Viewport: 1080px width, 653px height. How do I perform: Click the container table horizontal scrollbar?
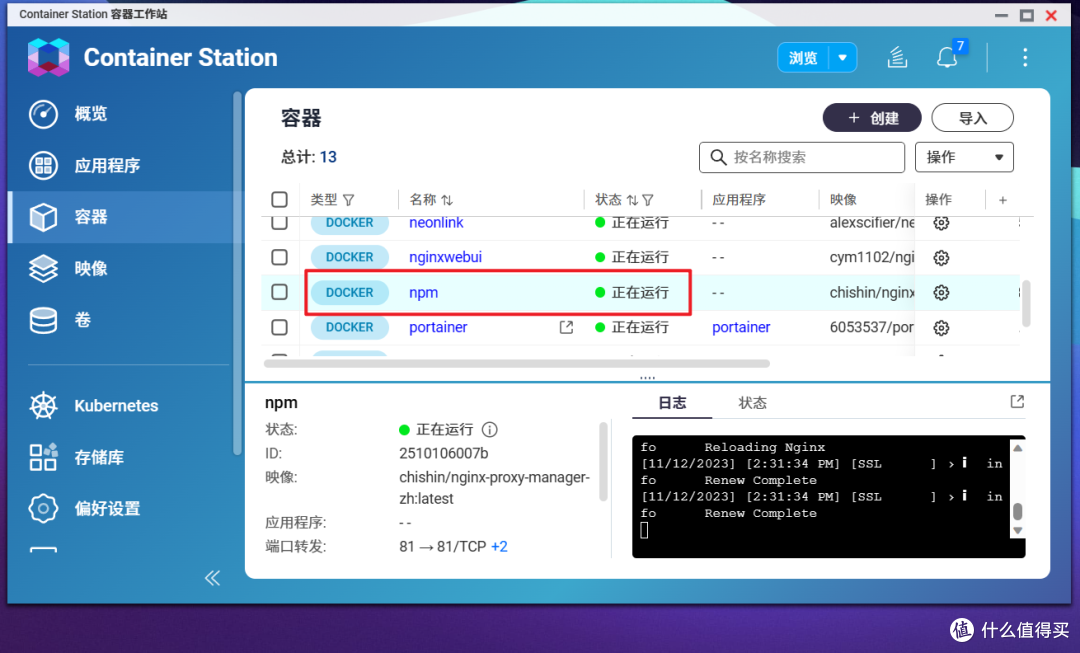(x=517, y=364)
